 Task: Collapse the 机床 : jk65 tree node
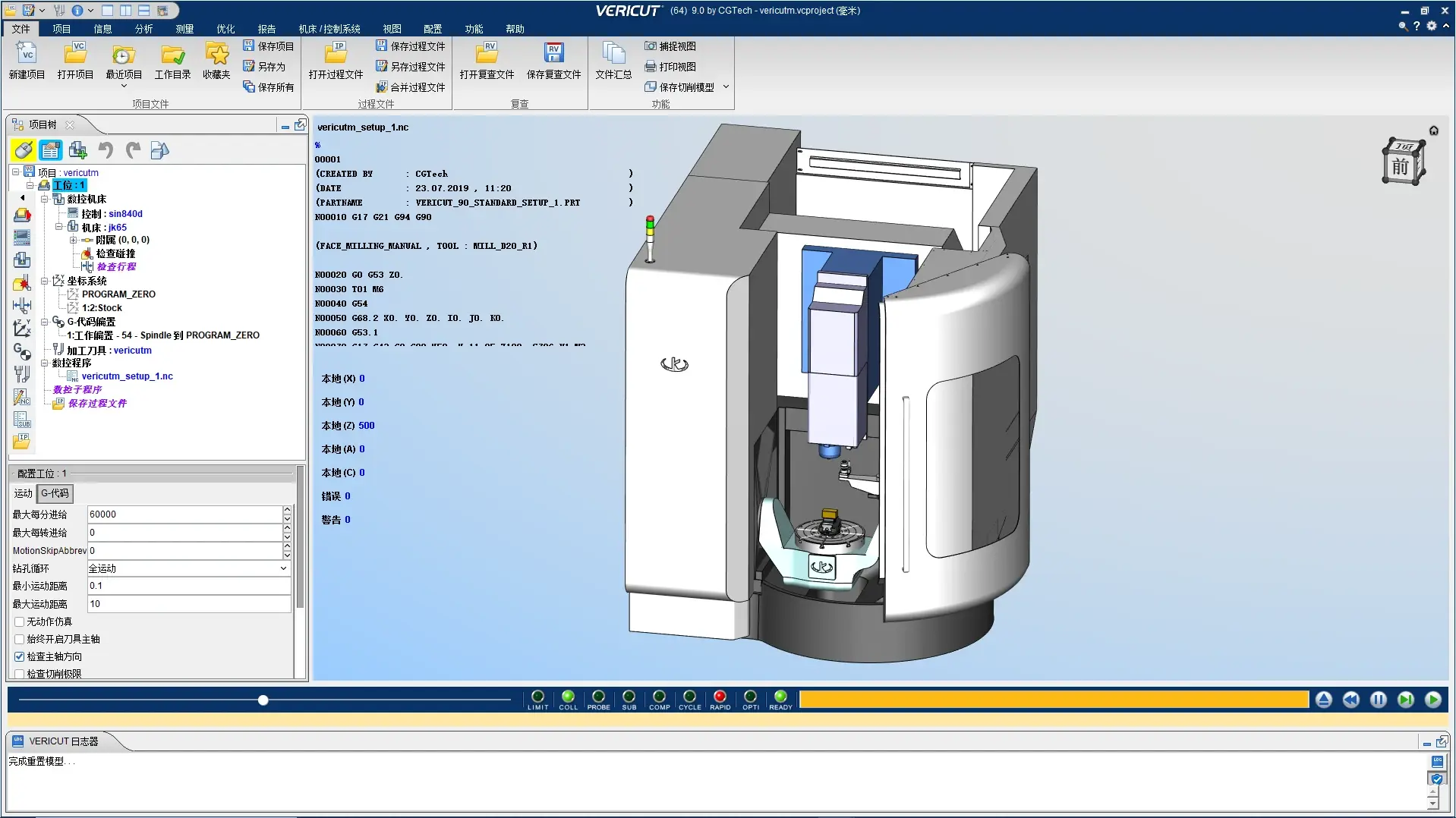coord(58,227)
